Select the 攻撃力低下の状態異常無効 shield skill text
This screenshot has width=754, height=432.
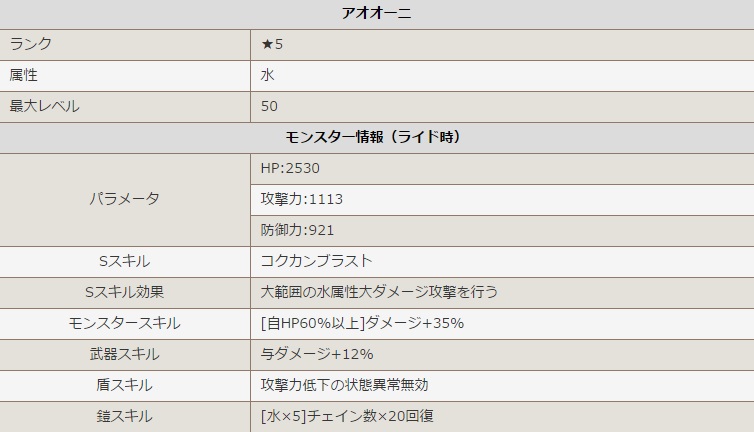point(343,385)
